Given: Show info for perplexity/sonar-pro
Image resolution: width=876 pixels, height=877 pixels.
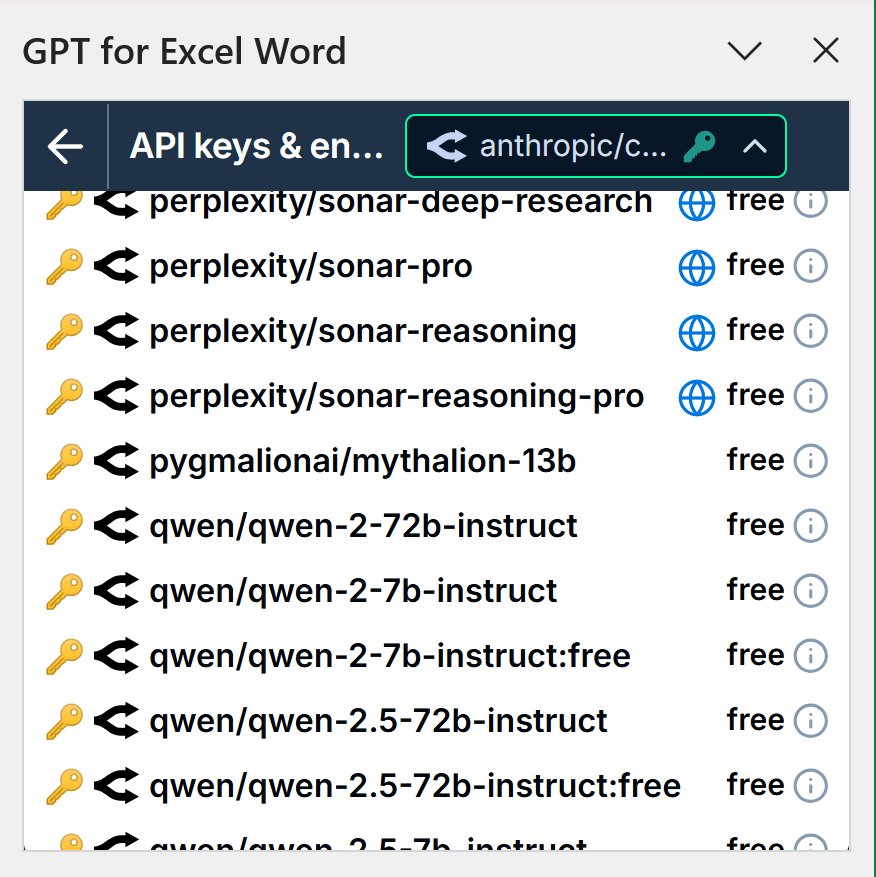Looking at the screenshot, I should [x=811, y=266].
